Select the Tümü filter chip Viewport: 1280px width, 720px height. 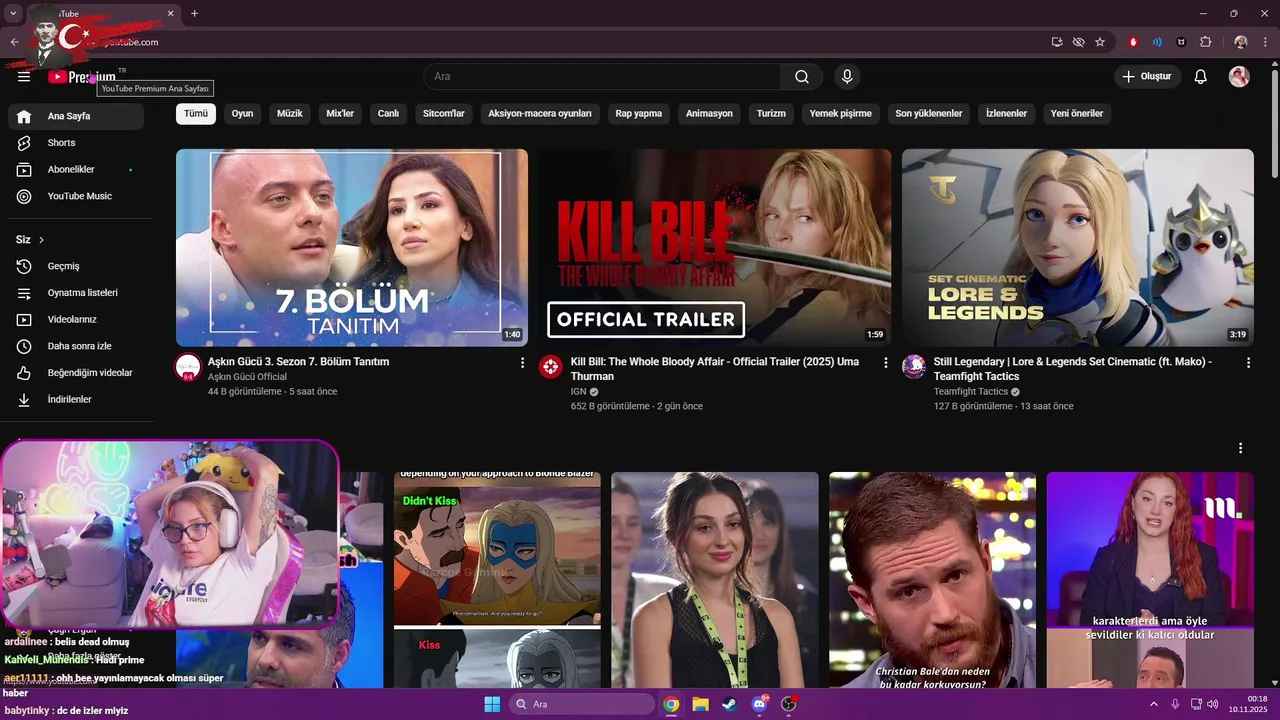tap(196, 113)
